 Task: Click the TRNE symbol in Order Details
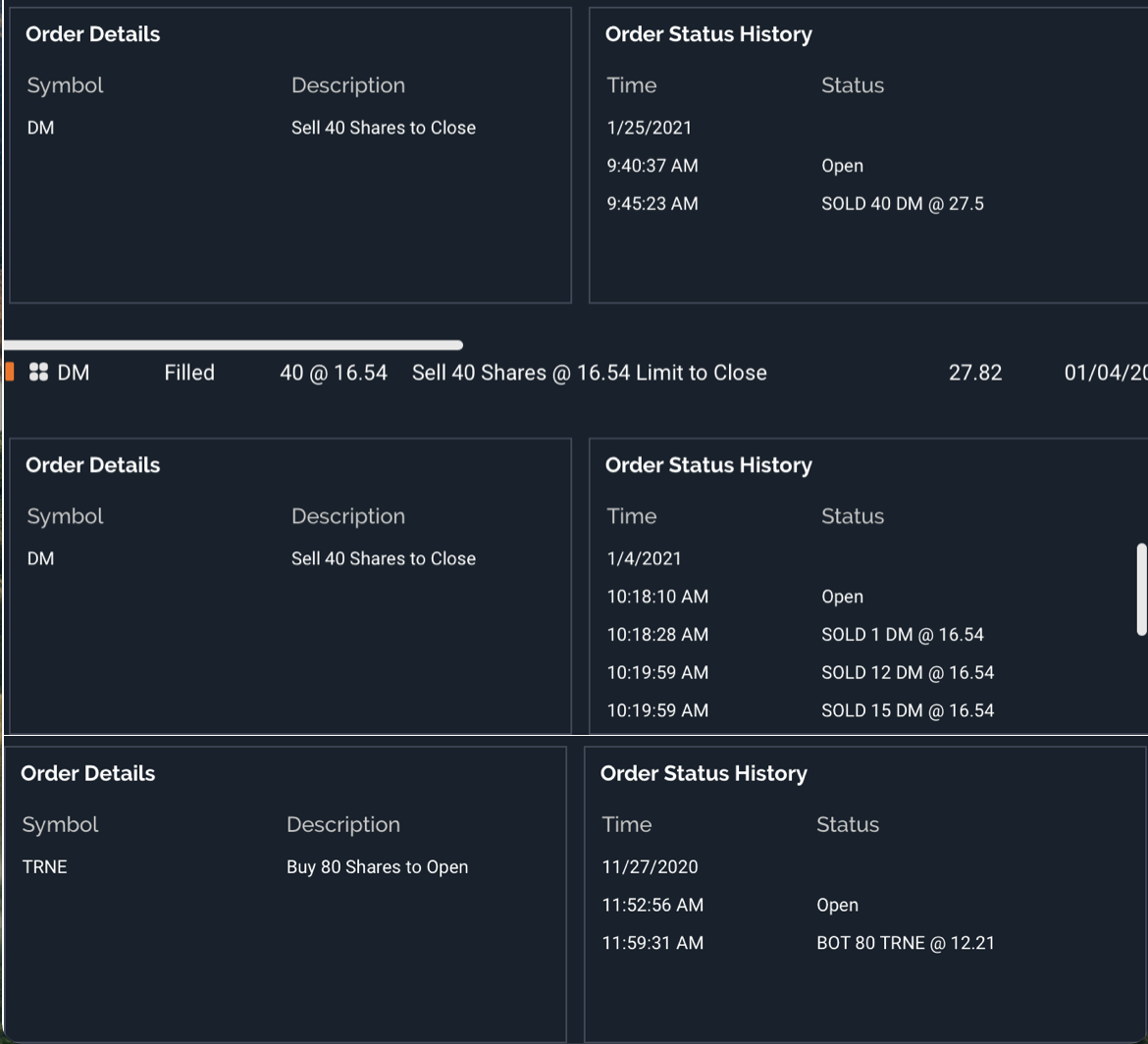tap(45, 867)
